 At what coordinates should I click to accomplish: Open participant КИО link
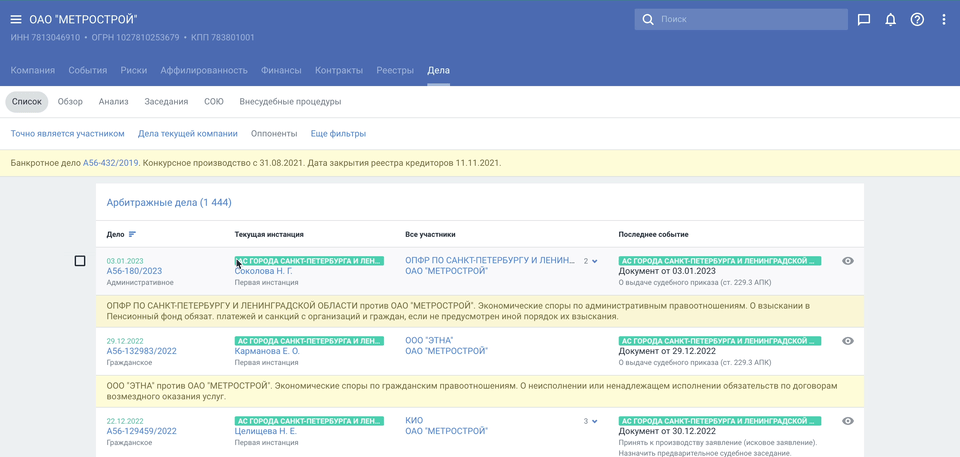(414, 420)
